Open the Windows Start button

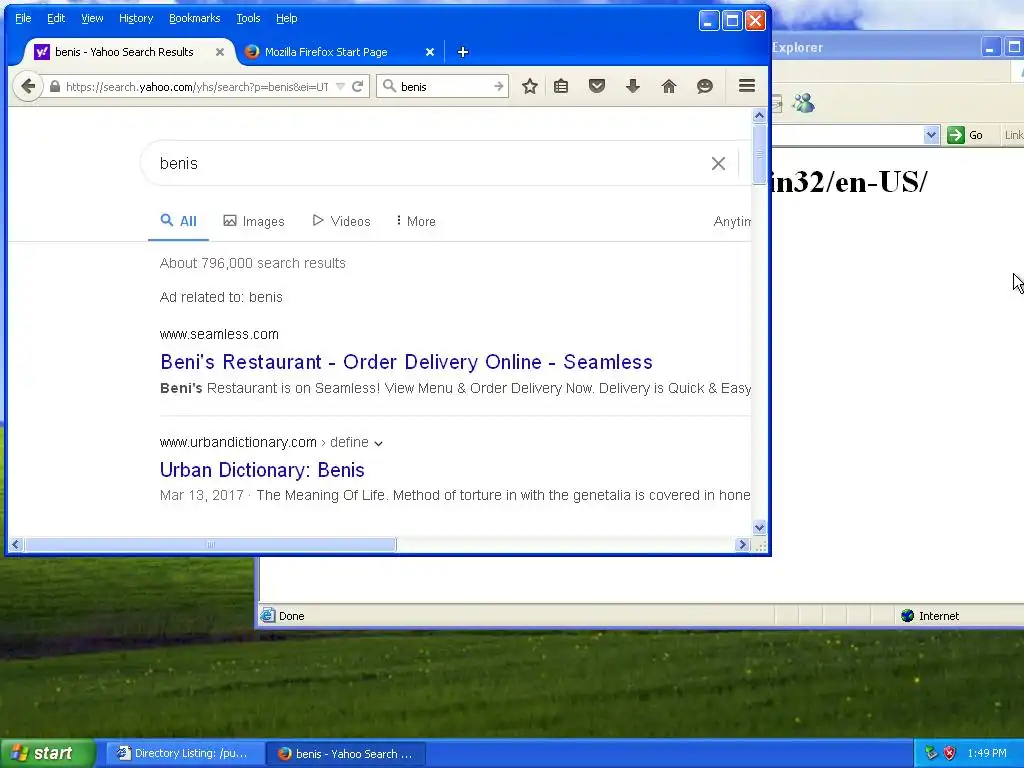pos(47,754)
